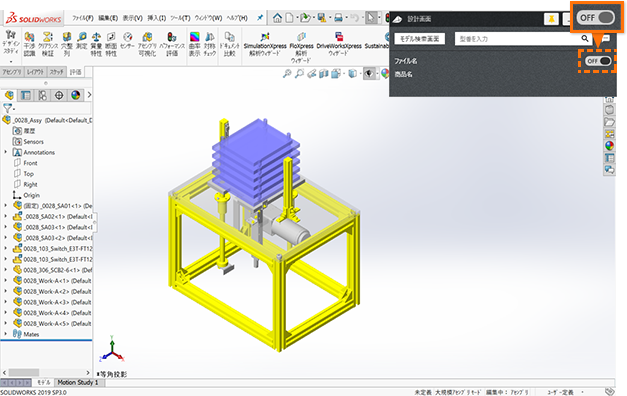Open ドキュメント比較 document compare
Viewport: 627px width, 396px height.
pyautogui.click(x=229, y=44)
